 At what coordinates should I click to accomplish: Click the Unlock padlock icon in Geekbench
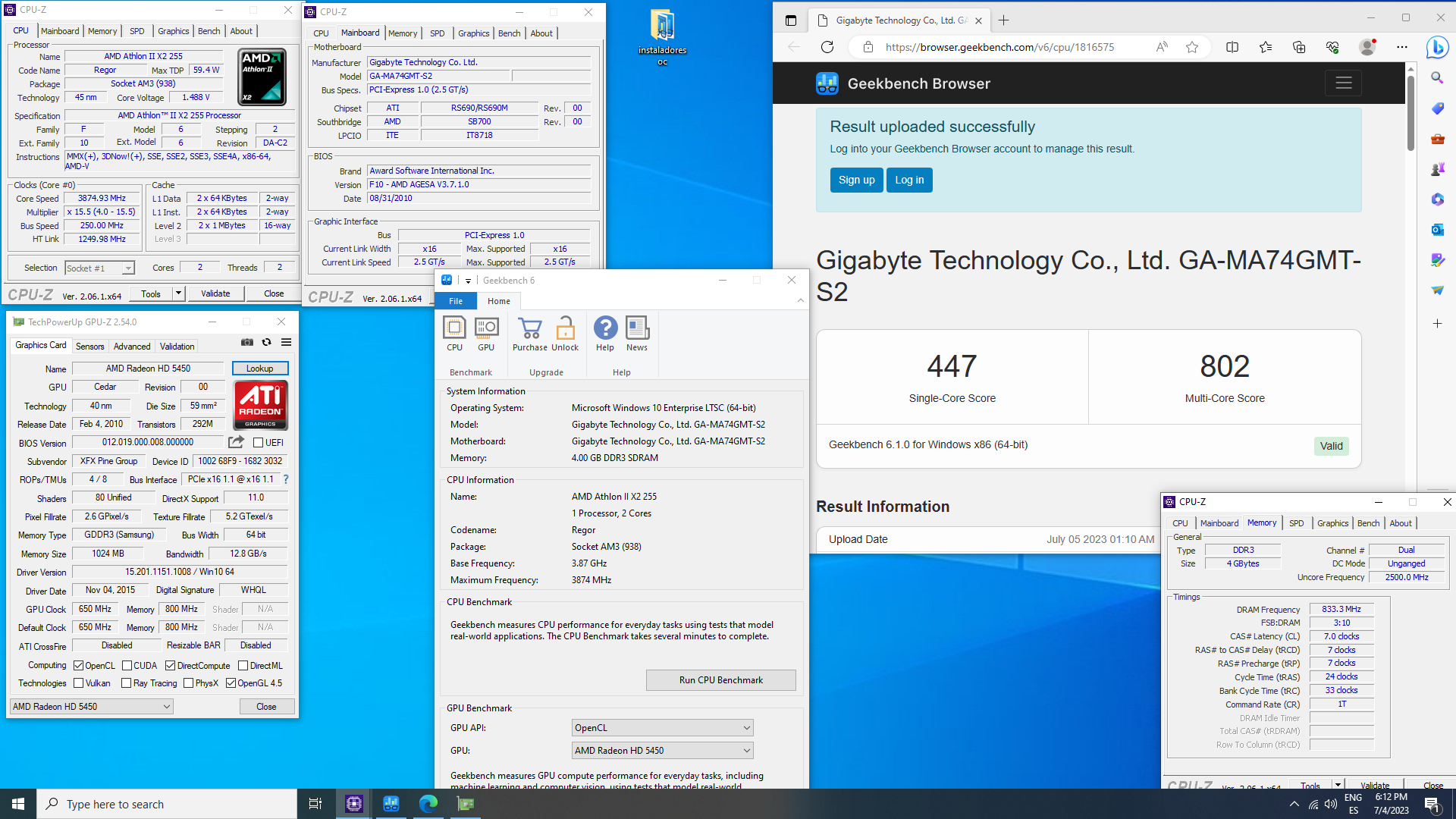565,334
